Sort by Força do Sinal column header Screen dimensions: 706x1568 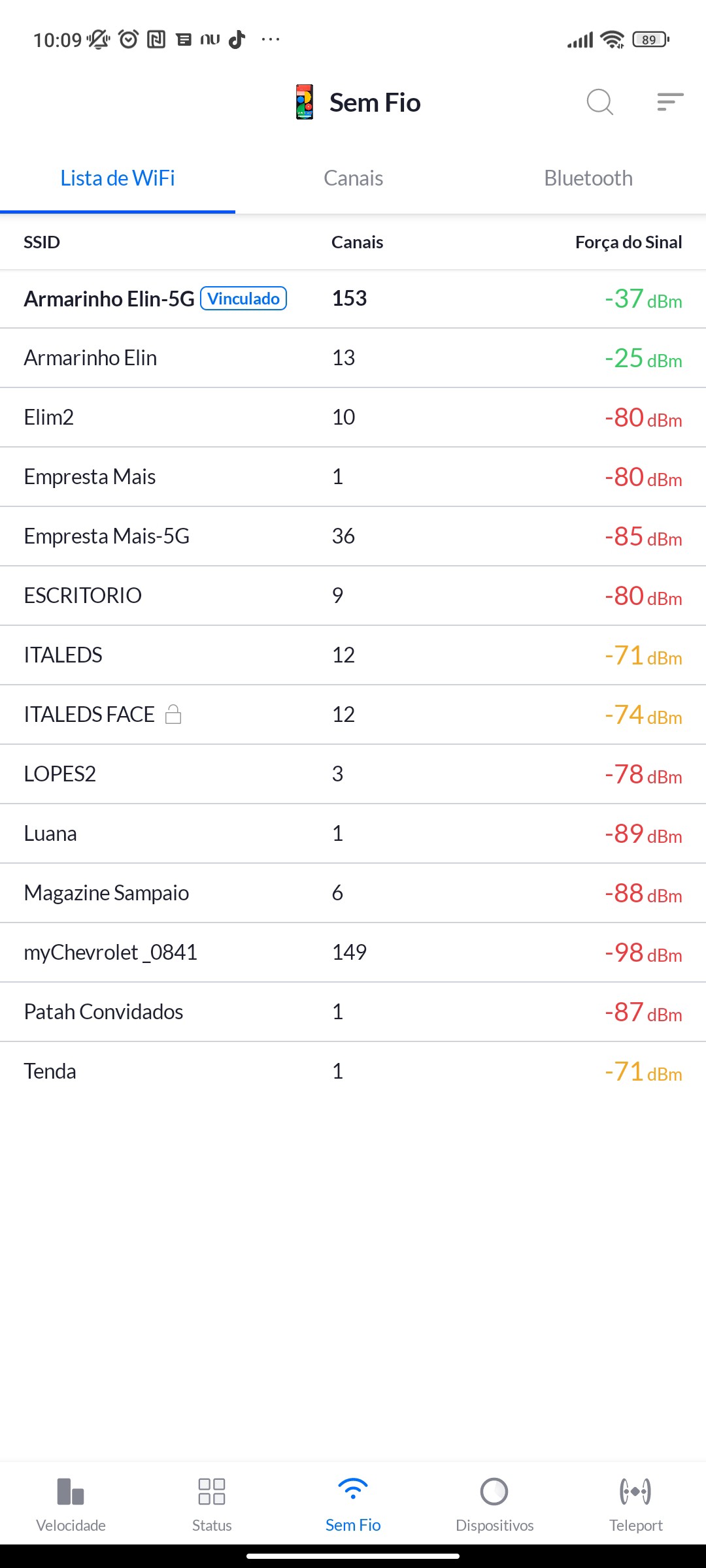(x=628, y=242)
